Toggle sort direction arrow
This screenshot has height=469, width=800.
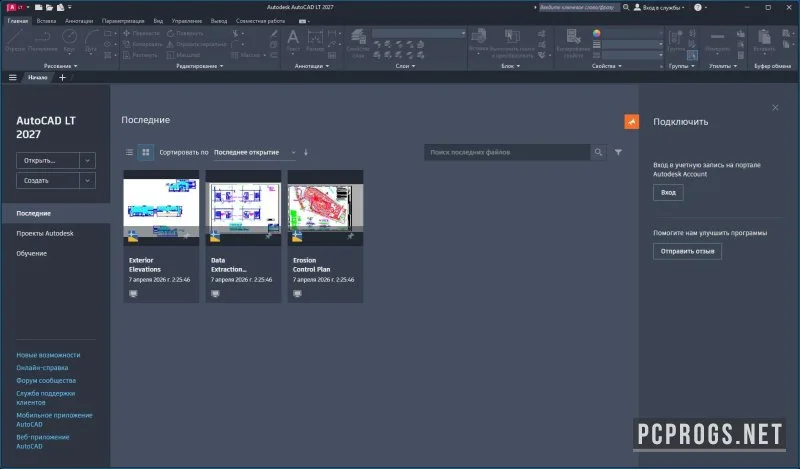pyautogui.click(x=306, y=152)
